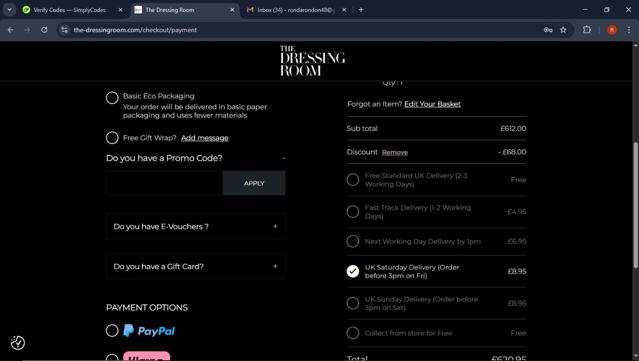This screenshot has height=361, width=639.
Task: Click the address bar URL
Action: [135, 30]
